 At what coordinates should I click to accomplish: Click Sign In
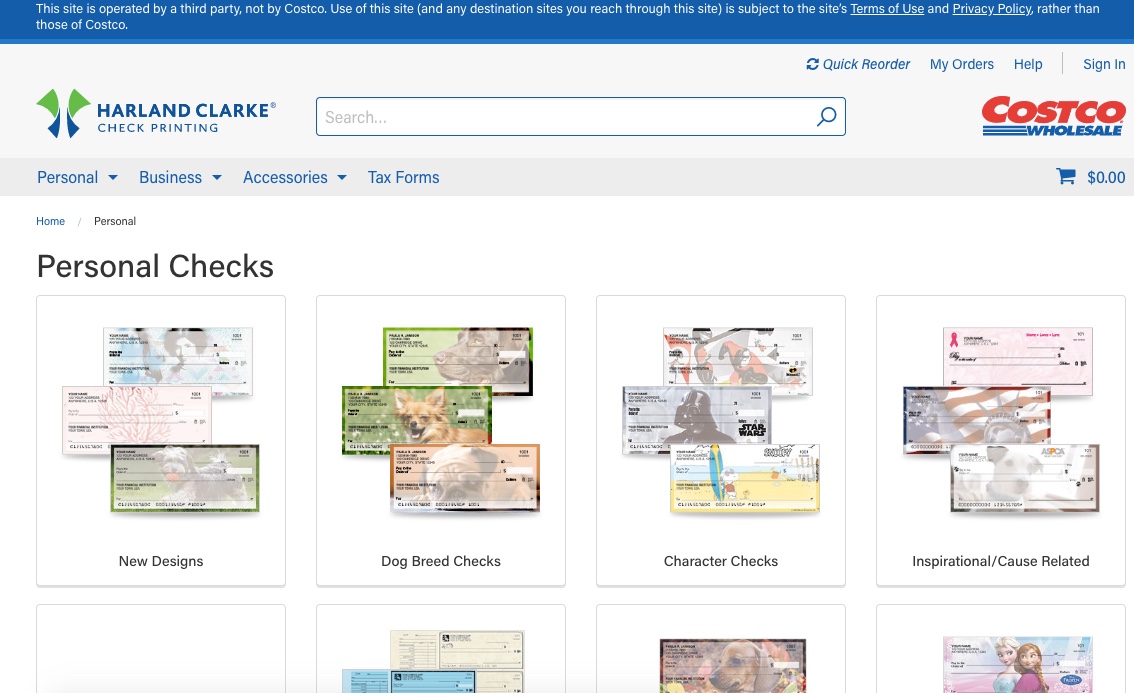(1104, 64)
